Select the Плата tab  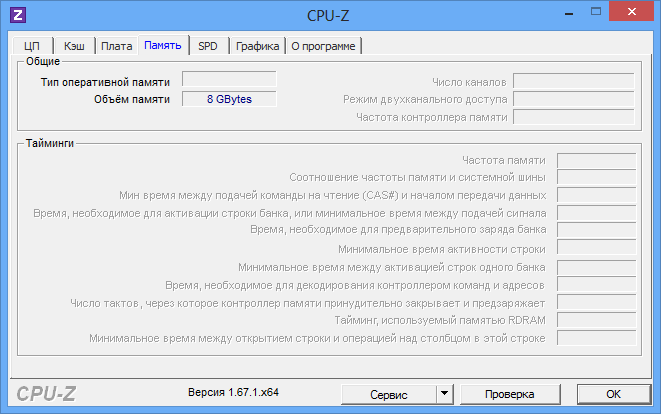117,46
